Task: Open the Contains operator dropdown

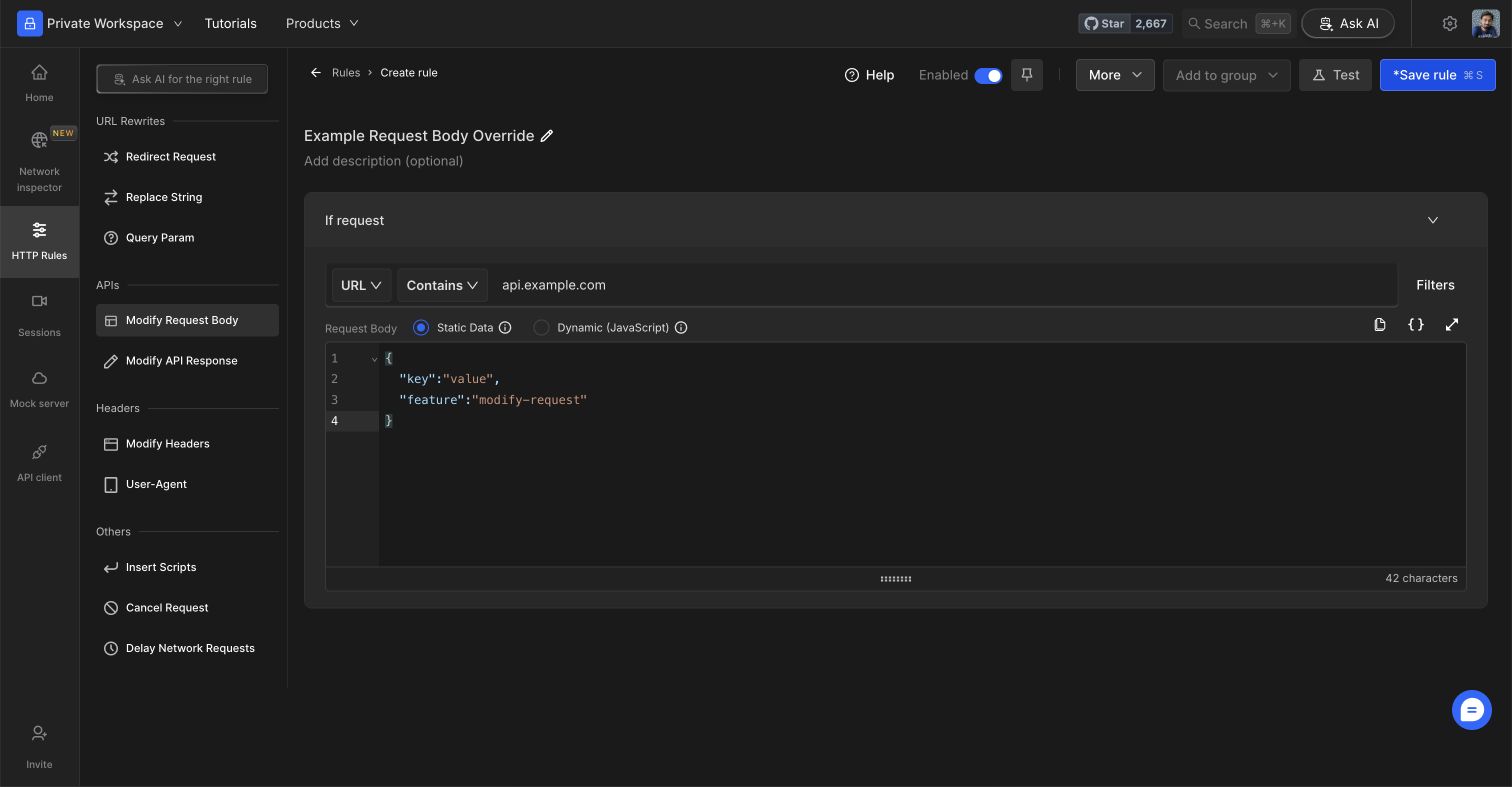Action: tap(442, 285)
